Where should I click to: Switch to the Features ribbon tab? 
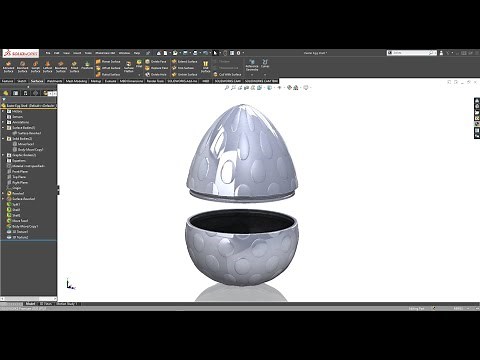click(7, 81)
